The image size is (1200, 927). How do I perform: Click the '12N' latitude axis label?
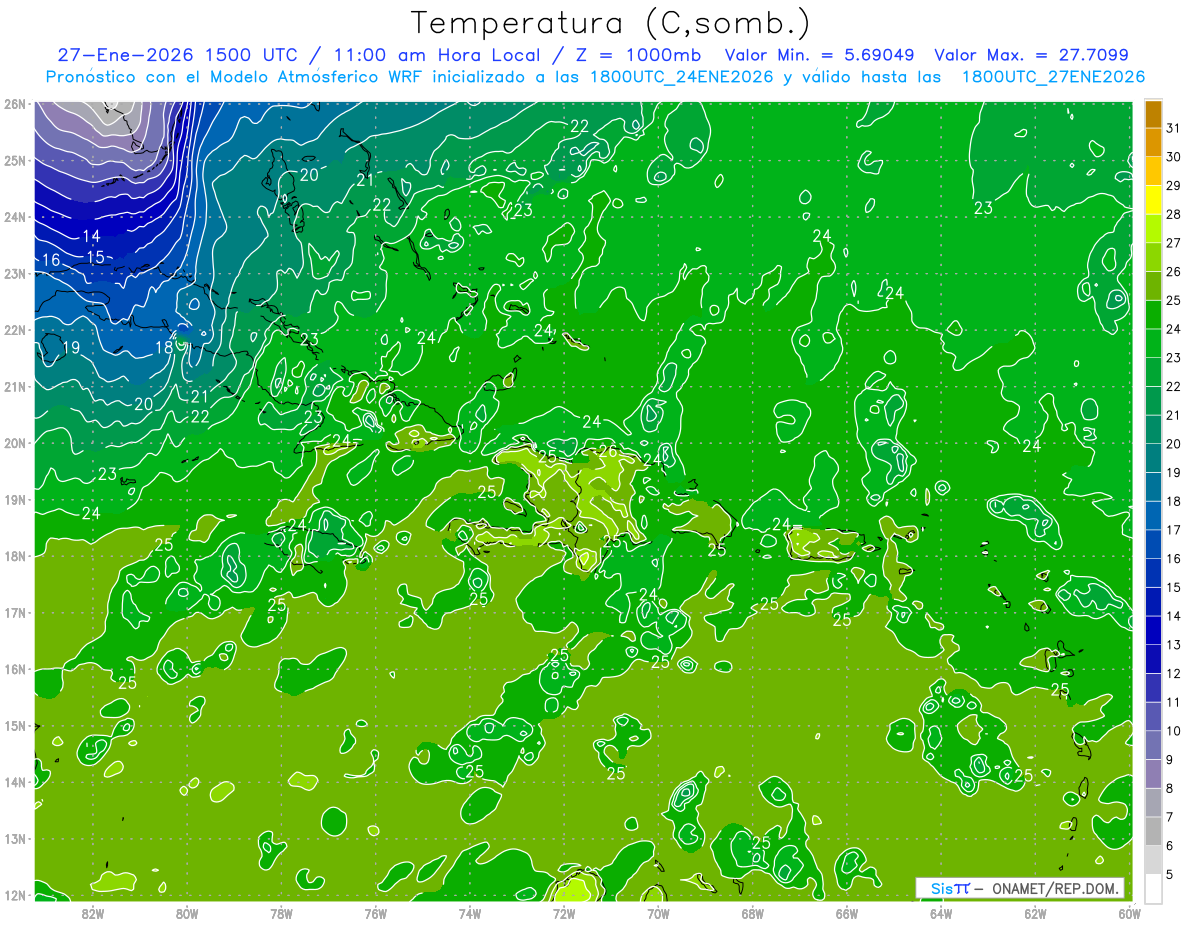[x=14, y=895]
